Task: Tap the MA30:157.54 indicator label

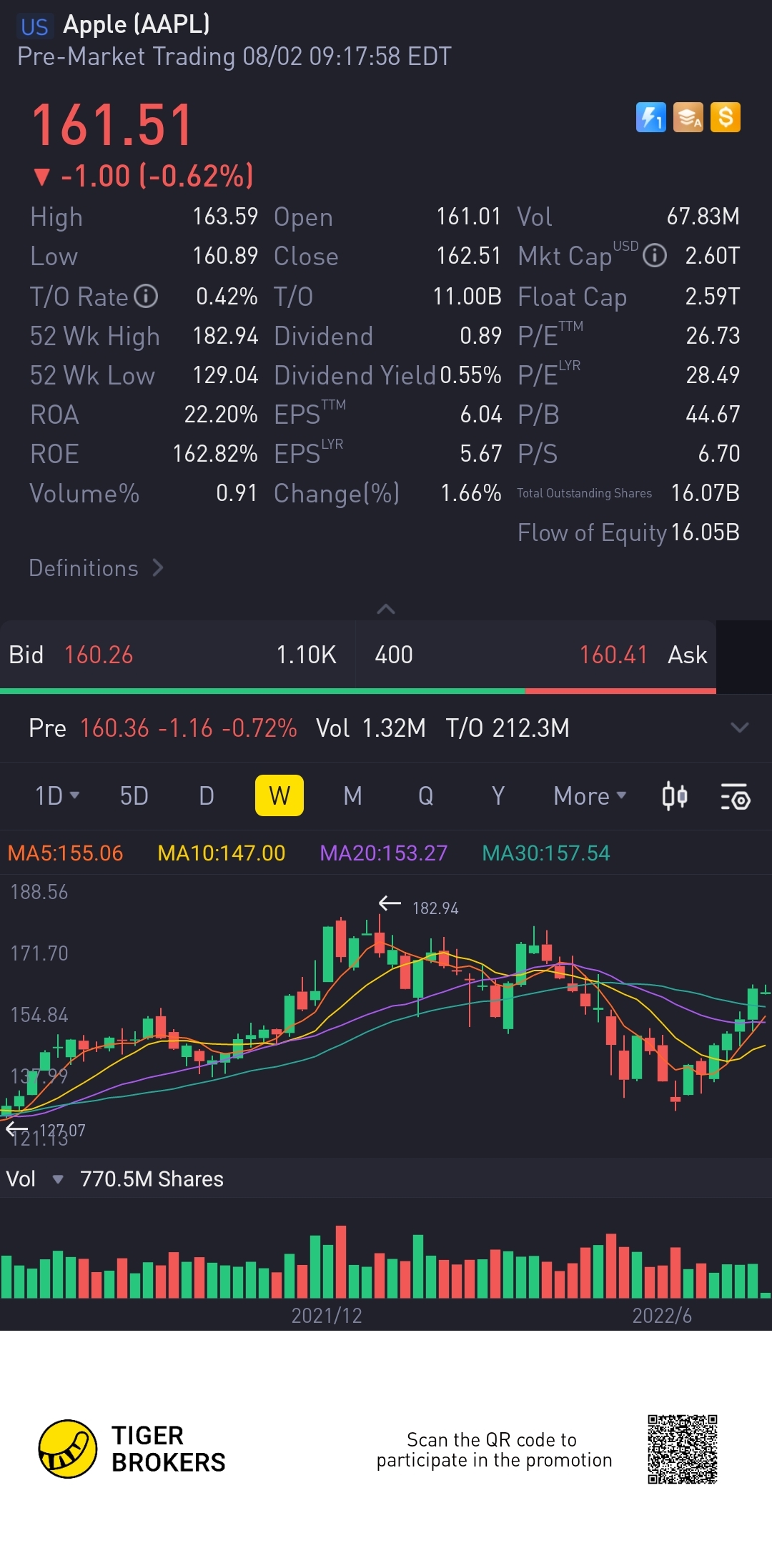Action: click(x=546, y=853)
